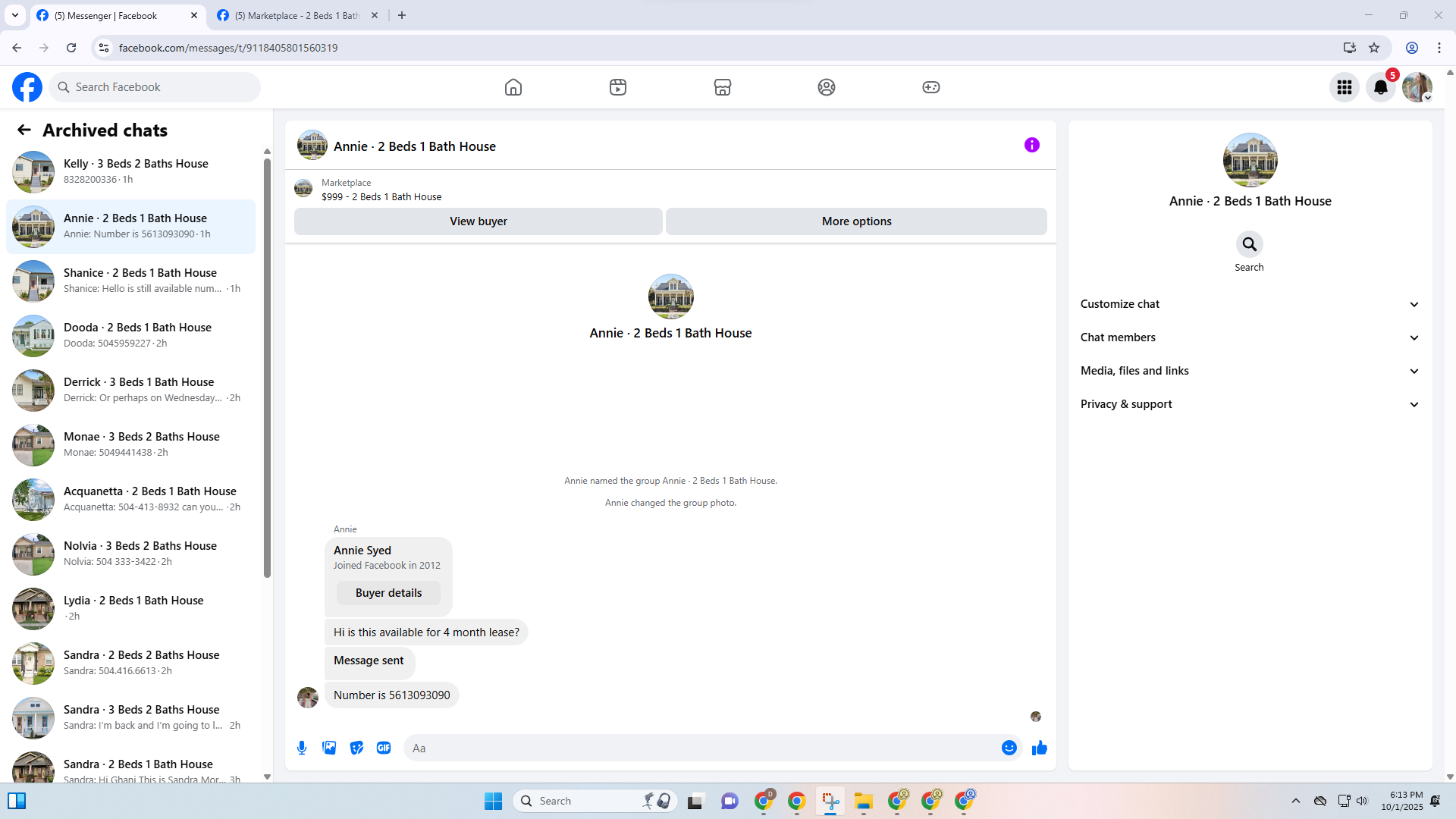Open the notifications bell icon
The width and height of the screenshot is (1456, 819).
tap(1381, 87)
